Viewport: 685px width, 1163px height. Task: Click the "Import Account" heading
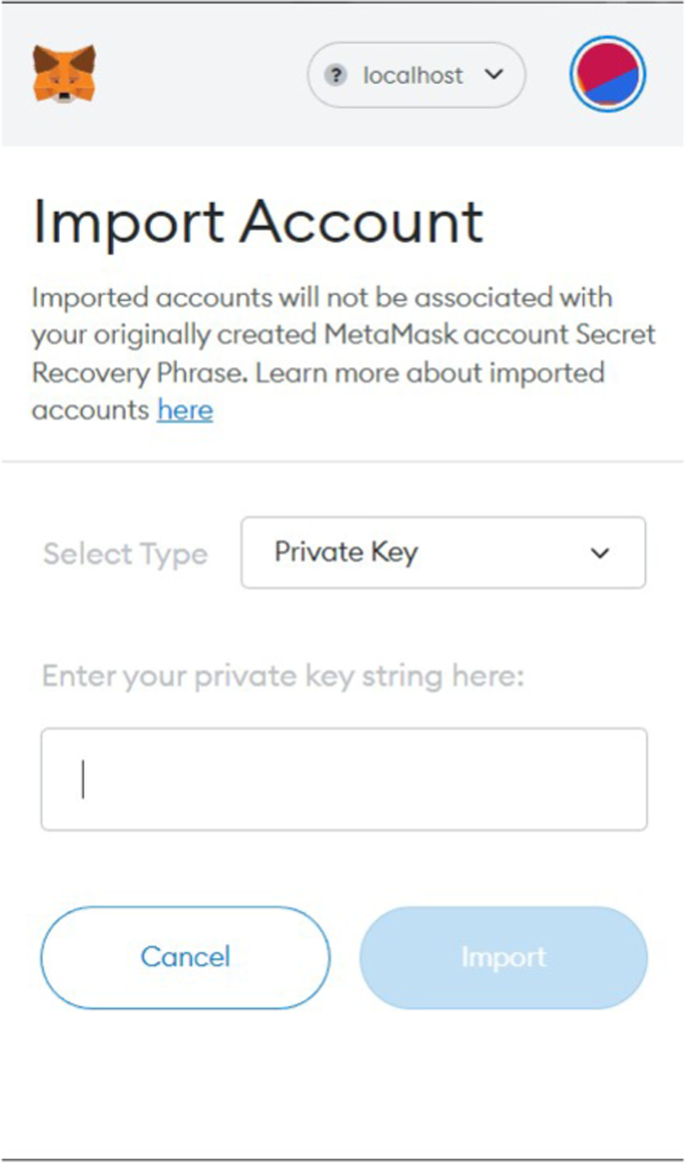click(x=258, y=221)
